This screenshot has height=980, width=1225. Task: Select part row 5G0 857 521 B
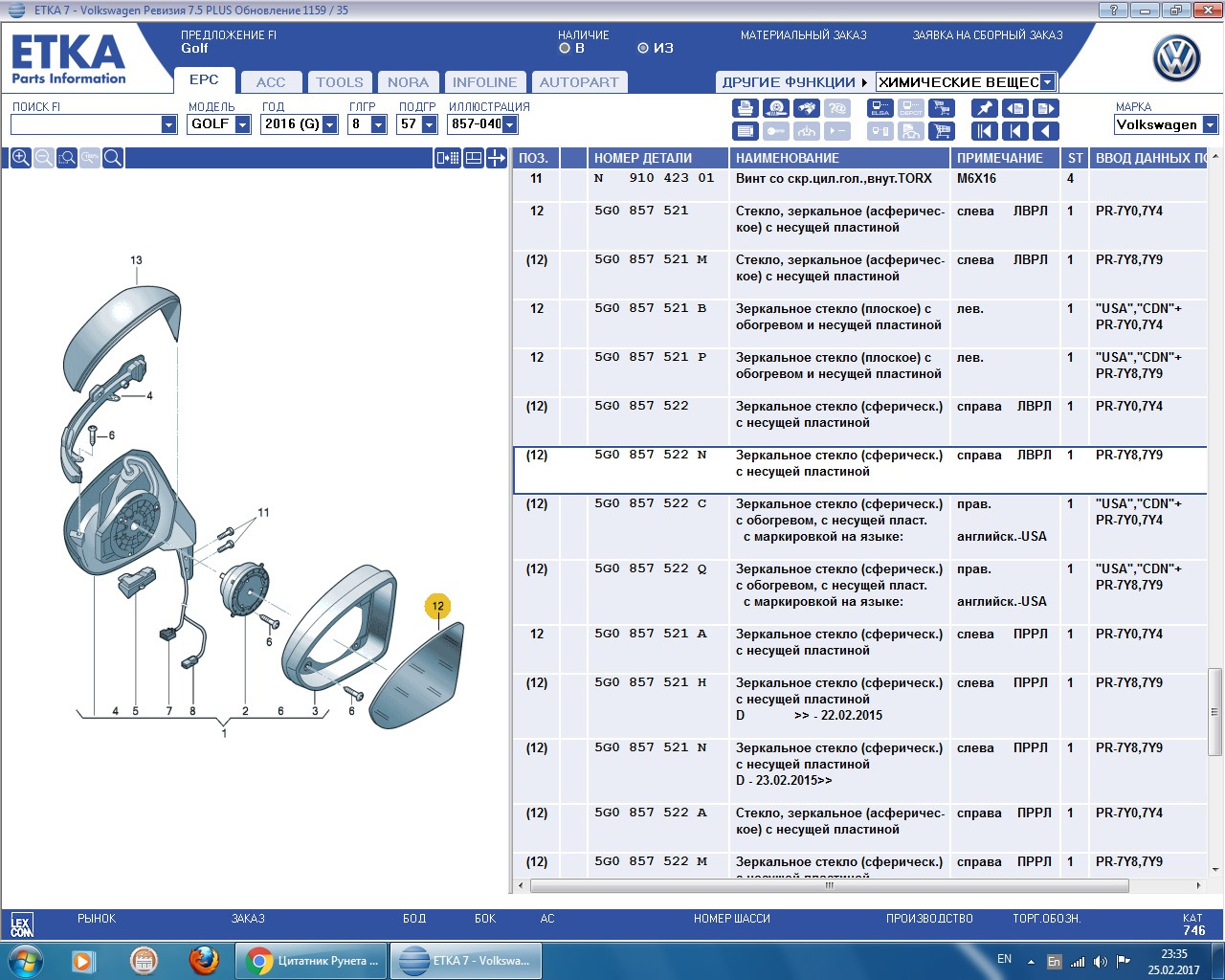tap(859, 324)
